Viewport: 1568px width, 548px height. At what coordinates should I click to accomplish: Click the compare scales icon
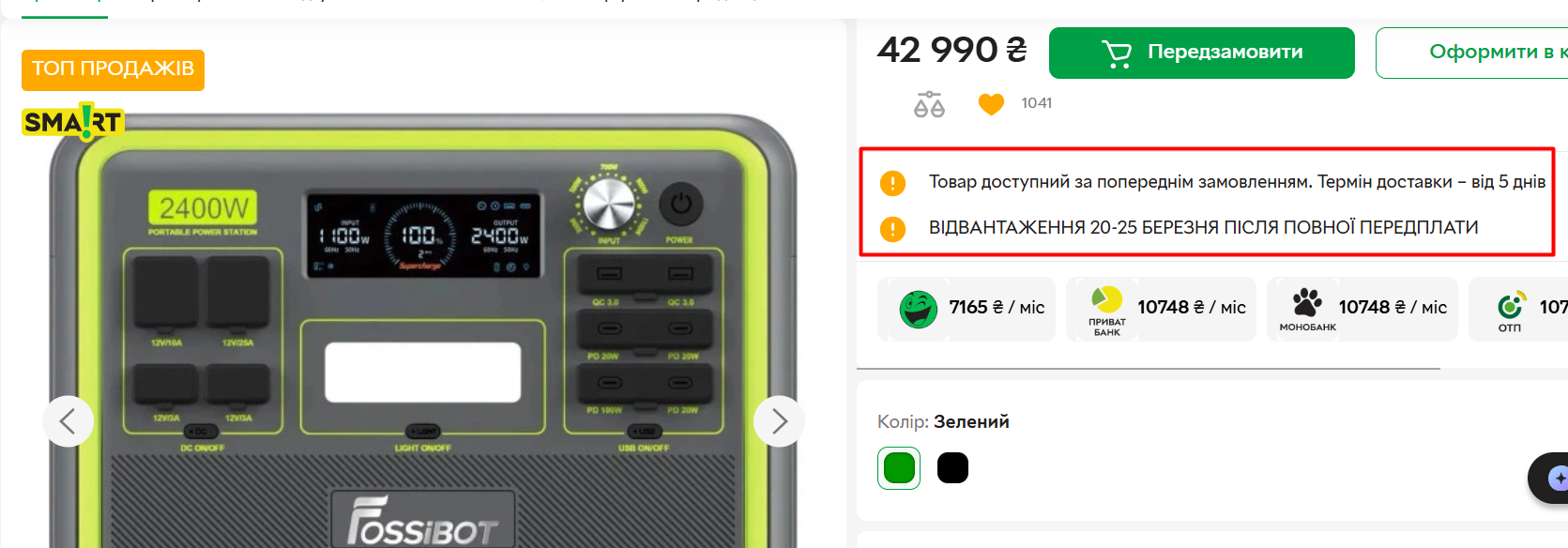[x=929, y=104]
